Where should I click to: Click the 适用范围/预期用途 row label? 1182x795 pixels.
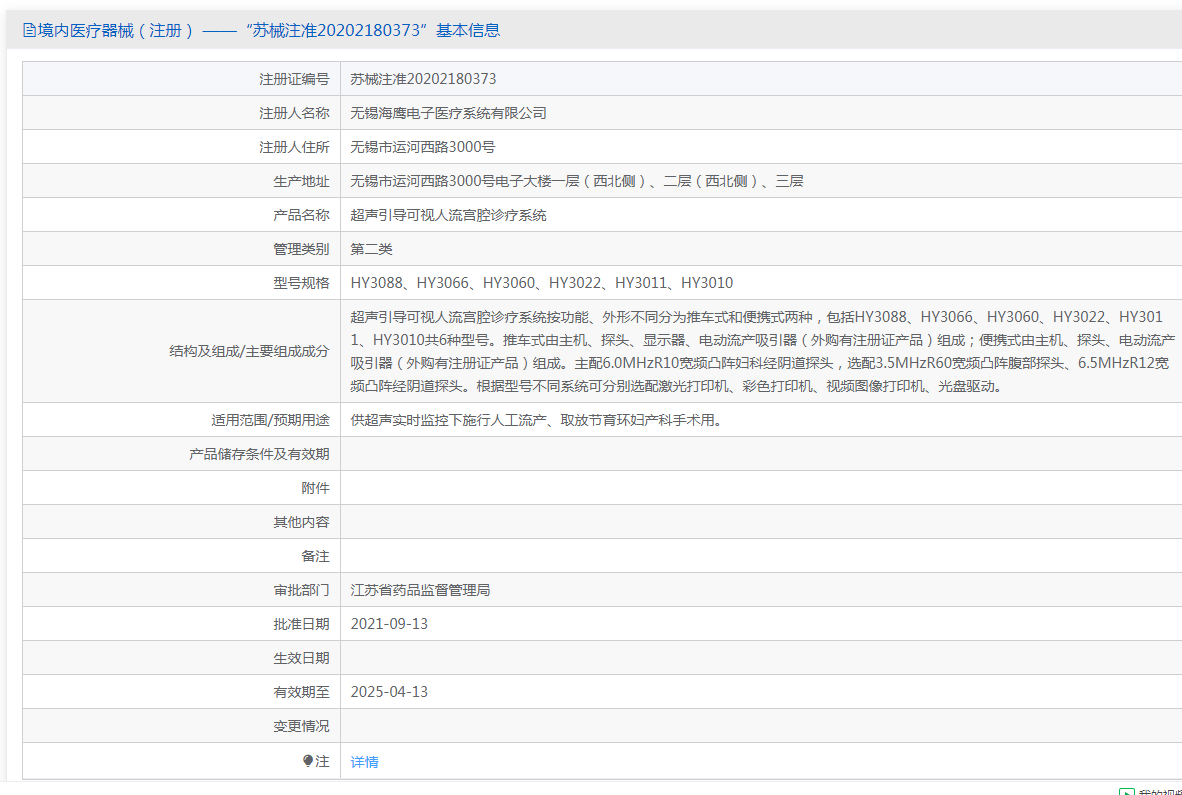point(263,420)
